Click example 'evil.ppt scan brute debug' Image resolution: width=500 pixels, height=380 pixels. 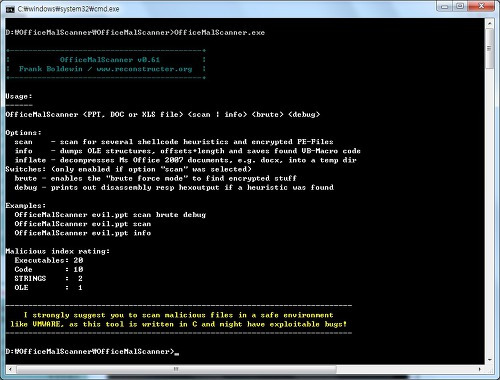[x=110, y=215]
